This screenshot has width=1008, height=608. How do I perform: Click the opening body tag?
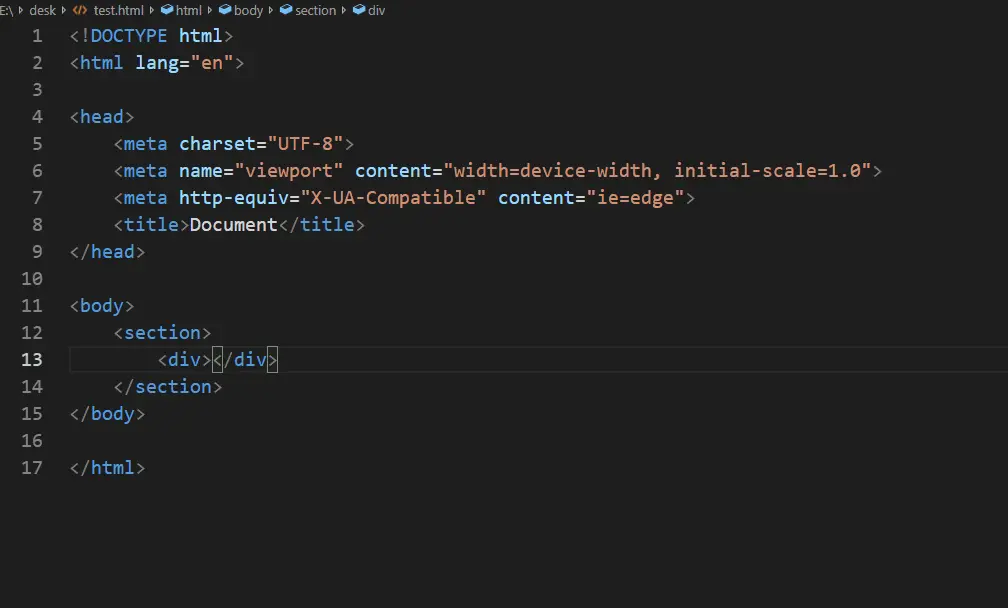(102, 306)
